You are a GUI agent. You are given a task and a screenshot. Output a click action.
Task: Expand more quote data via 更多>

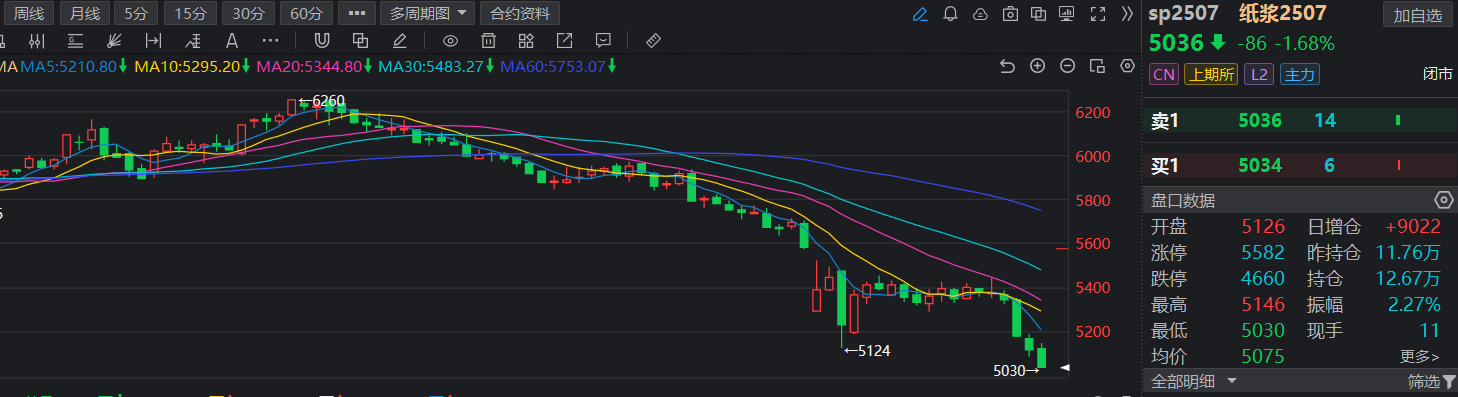click(1420, 356)
